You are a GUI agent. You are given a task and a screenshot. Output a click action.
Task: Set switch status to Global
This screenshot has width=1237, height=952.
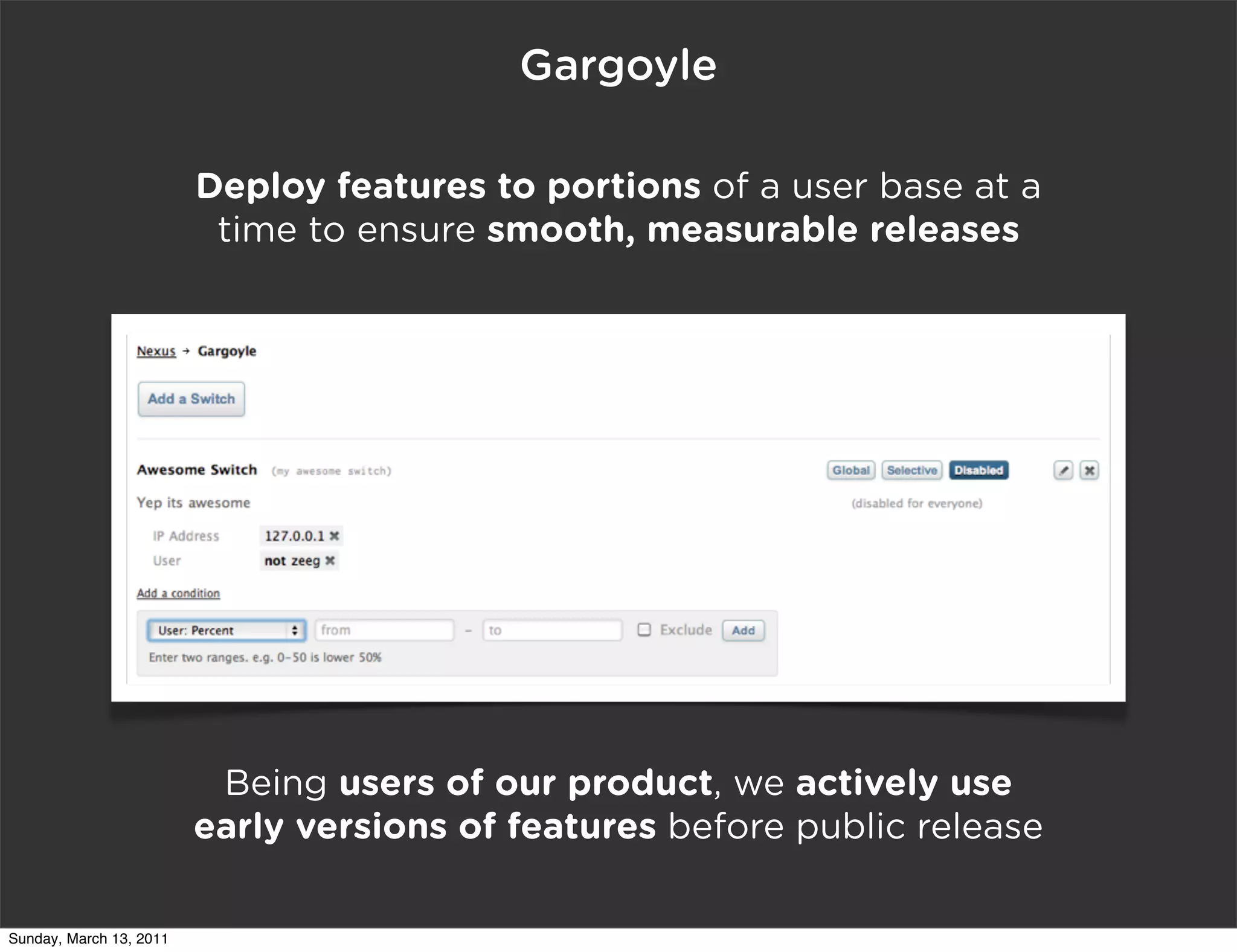(850, 470)
